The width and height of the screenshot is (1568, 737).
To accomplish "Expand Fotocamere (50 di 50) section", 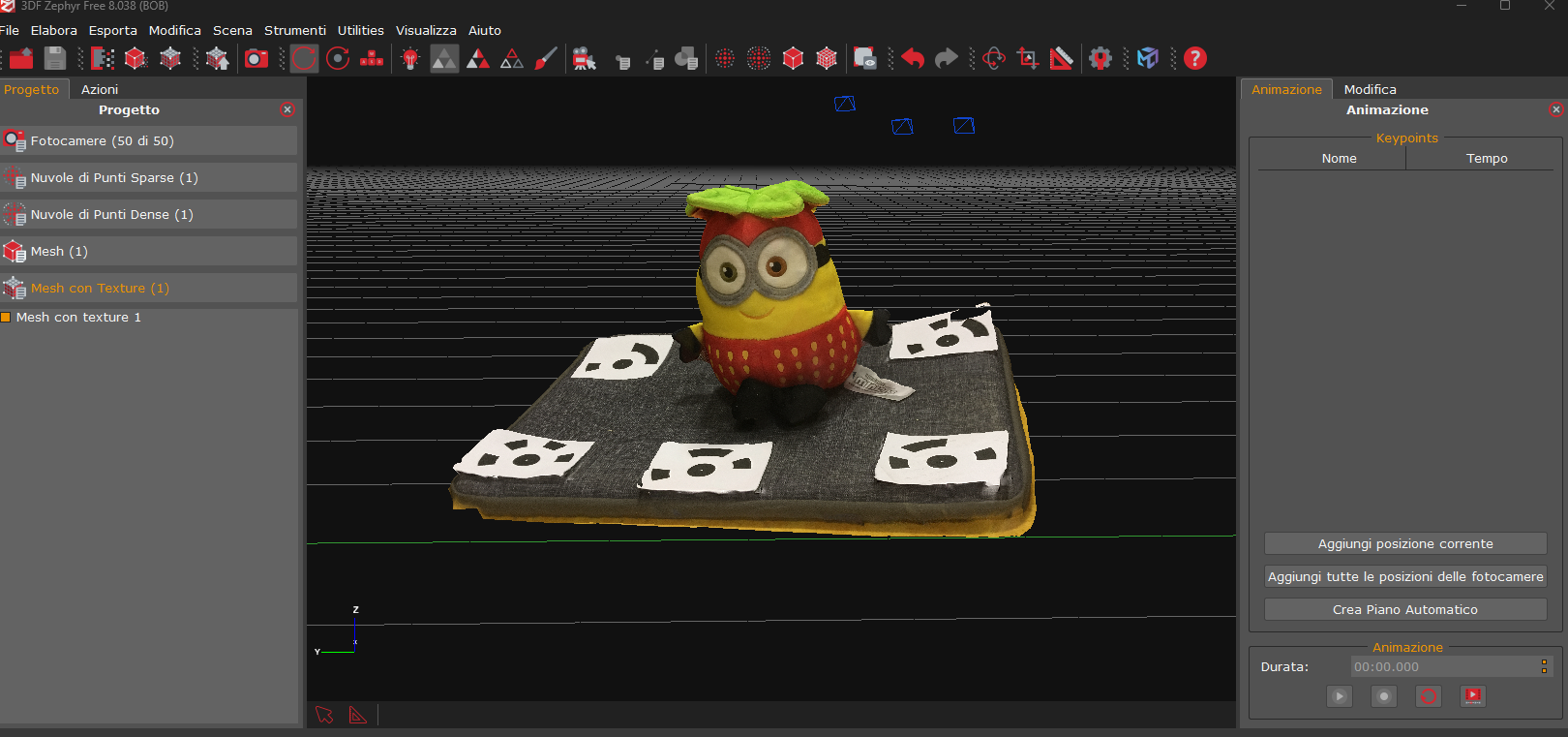I will click(149, 140).
